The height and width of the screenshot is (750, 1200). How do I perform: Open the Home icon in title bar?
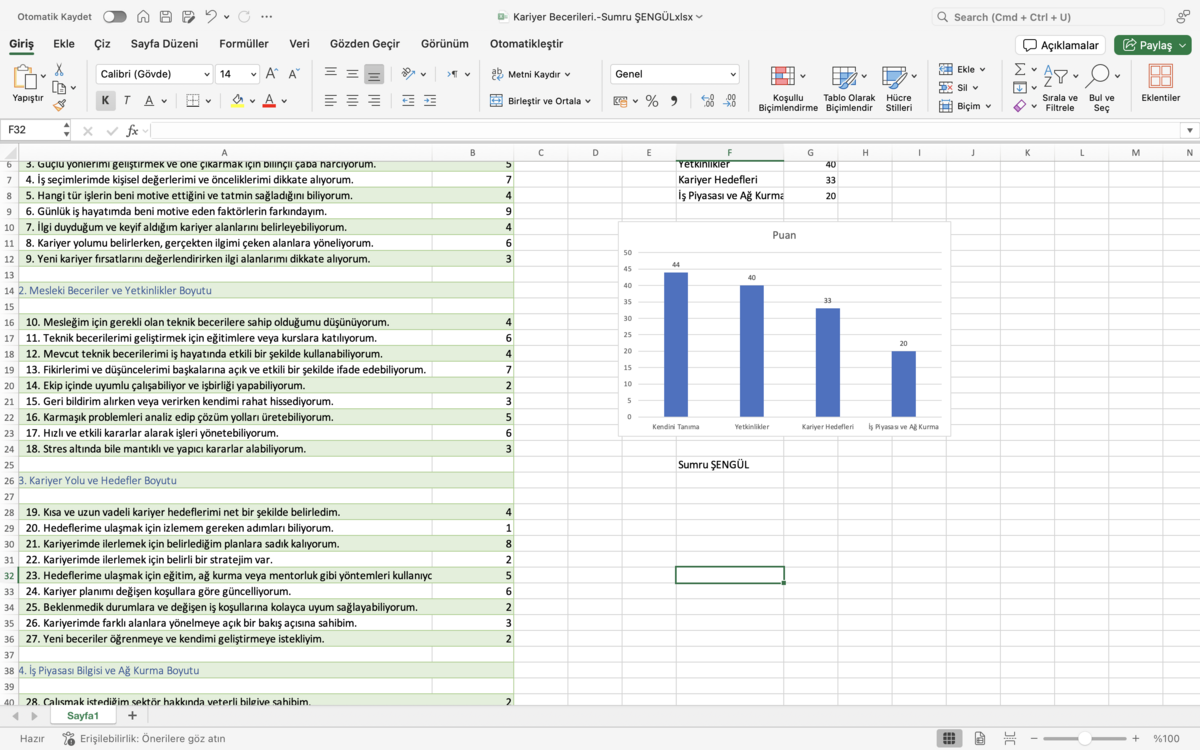click(144, 17)
